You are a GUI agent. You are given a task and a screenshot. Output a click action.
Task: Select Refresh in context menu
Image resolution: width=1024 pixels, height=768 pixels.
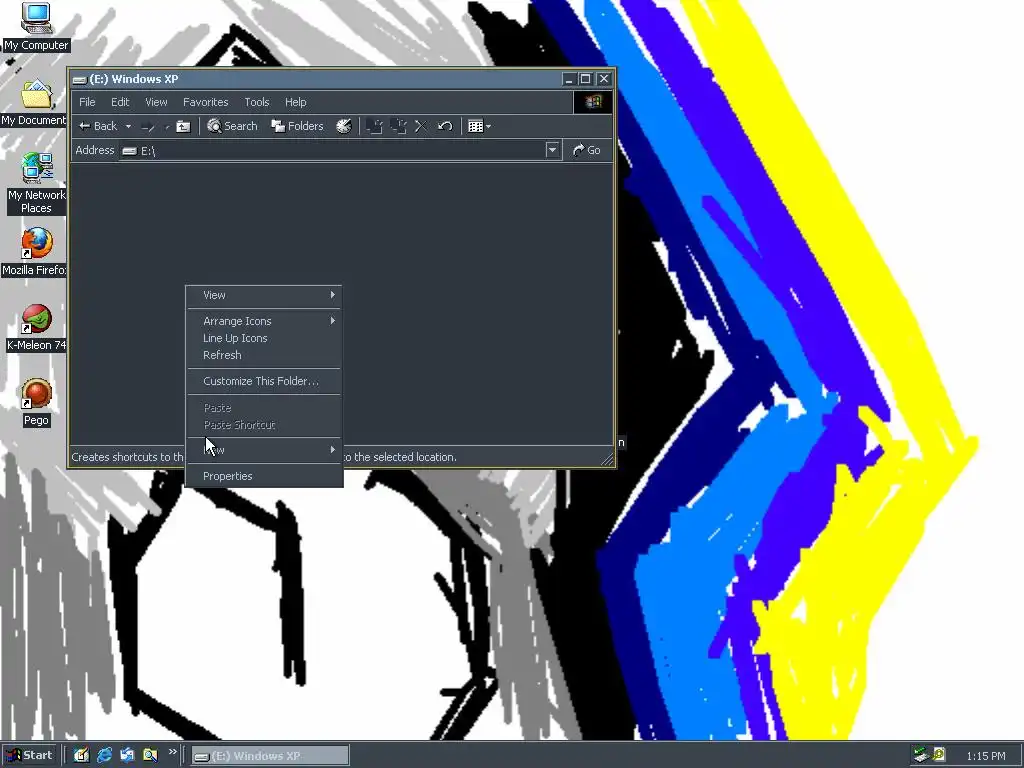pos(264,355)
